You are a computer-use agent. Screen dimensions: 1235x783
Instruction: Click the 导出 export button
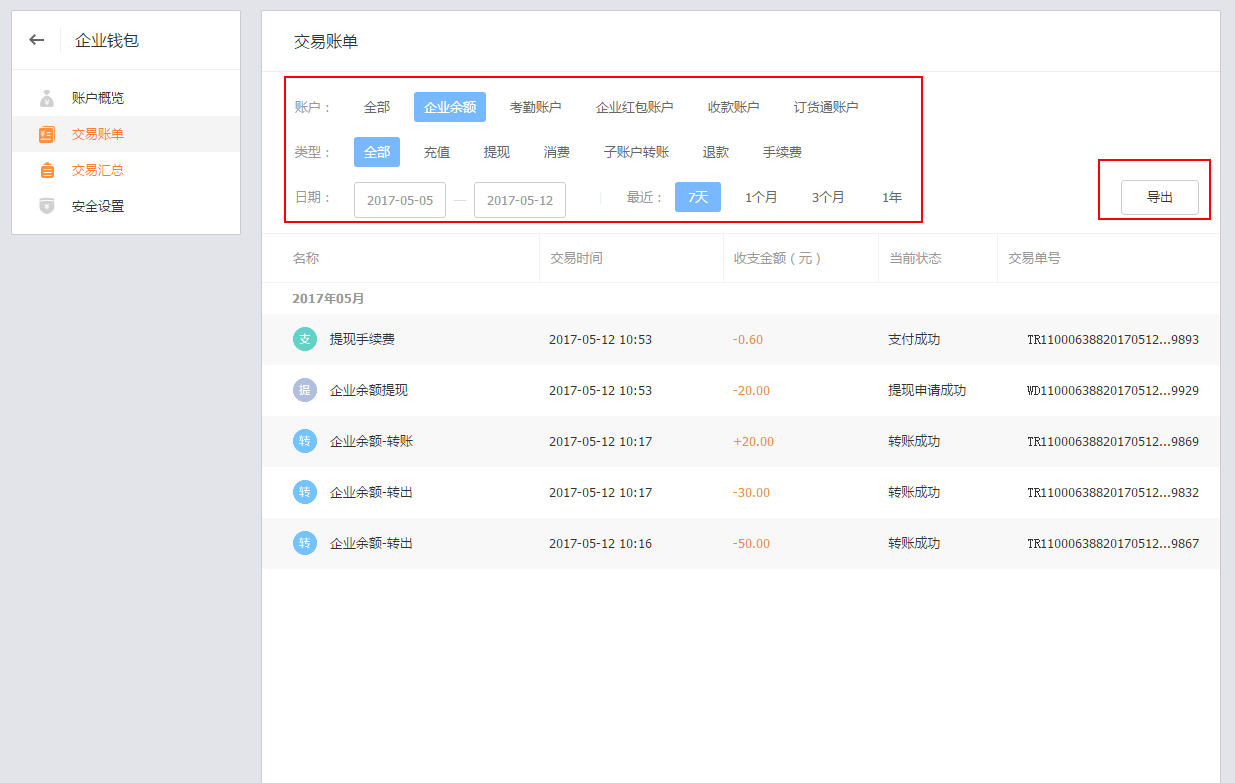pos(1159,197)
